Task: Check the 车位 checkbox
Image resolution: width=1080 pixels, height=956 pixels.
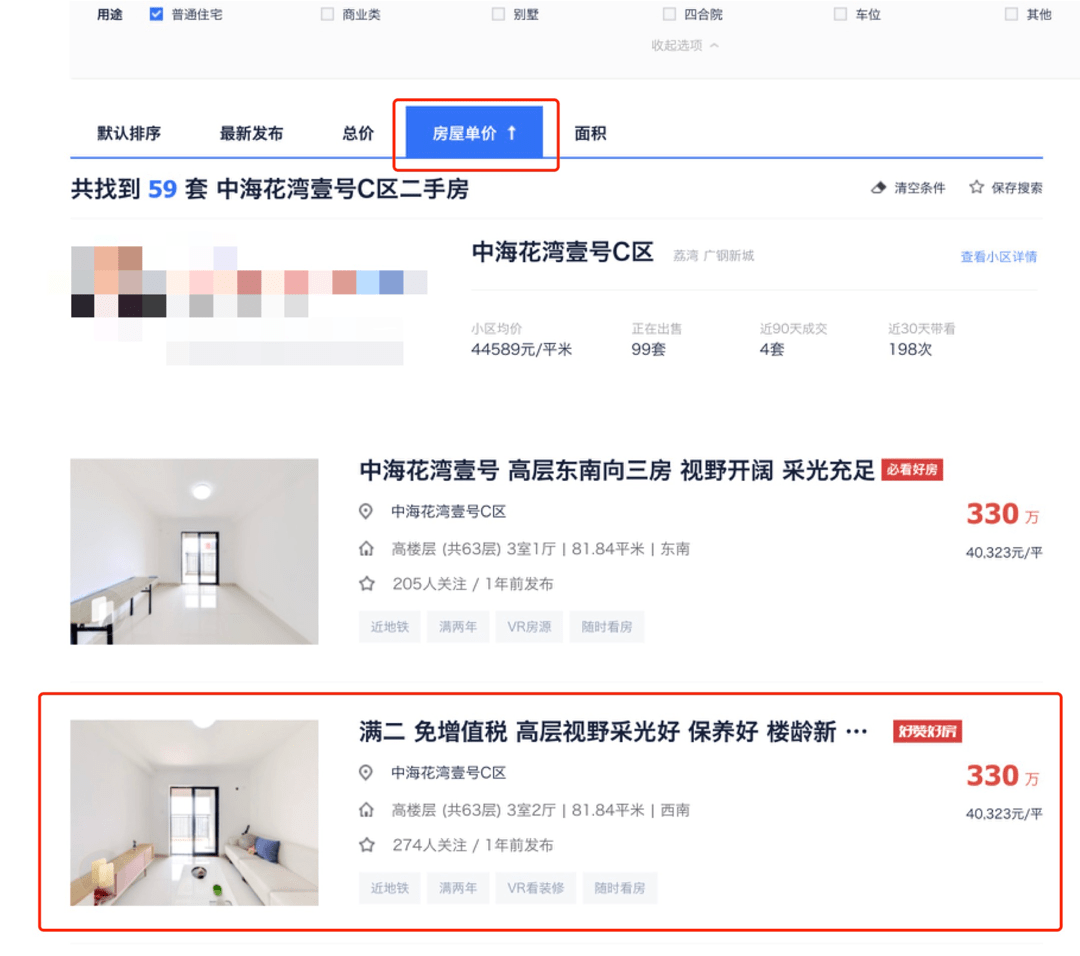Action: coord(840,14)
